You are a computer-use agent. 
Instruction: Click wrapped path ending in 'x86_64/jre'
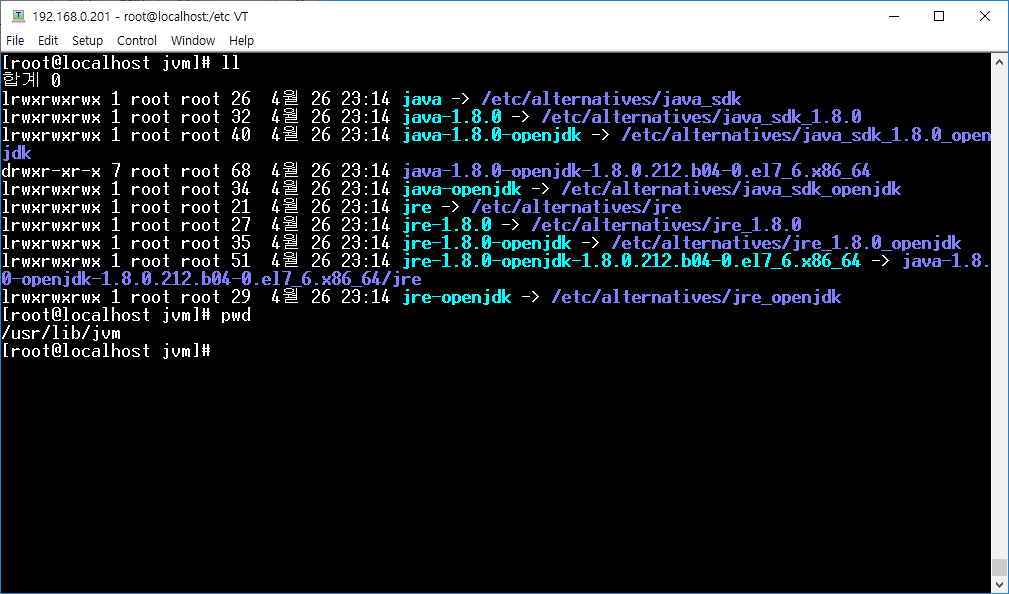(212, 279)
